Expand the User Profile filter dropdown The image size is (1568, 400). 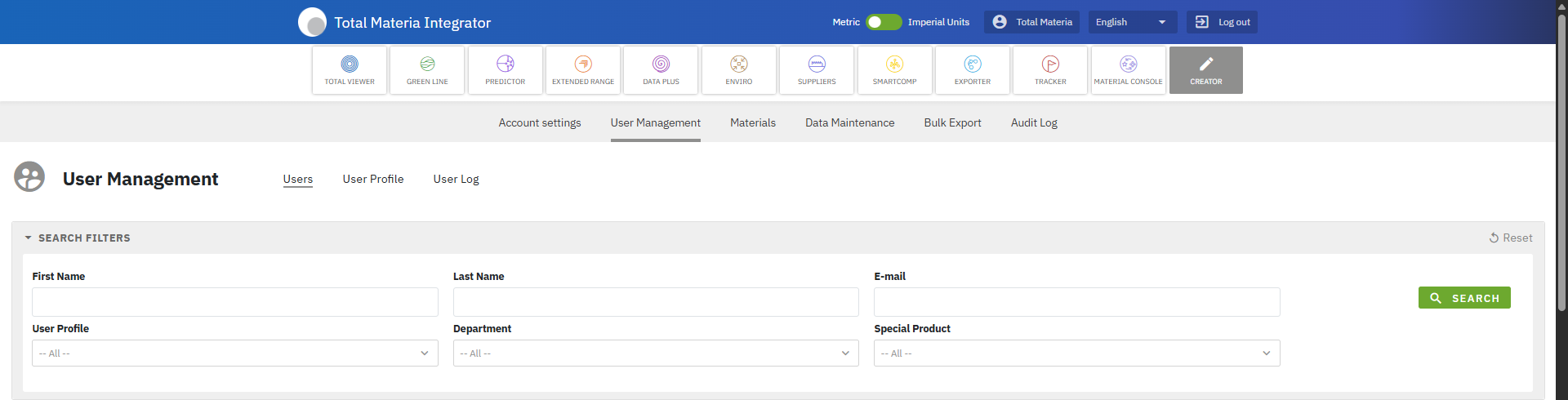pyautogui.click(x=235, y=353)
